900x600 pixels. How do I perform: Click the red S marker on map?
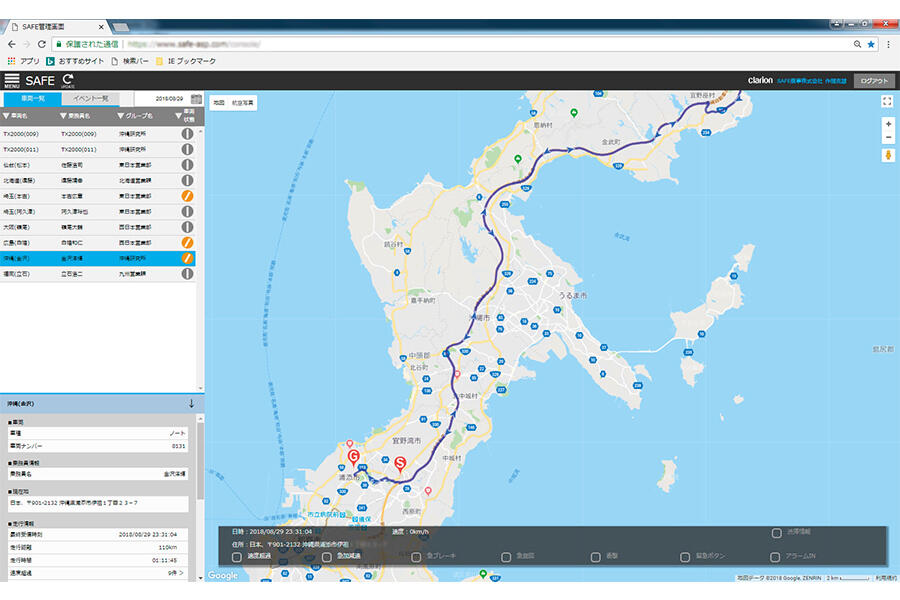pyautogui.click(x=400, y=463)
